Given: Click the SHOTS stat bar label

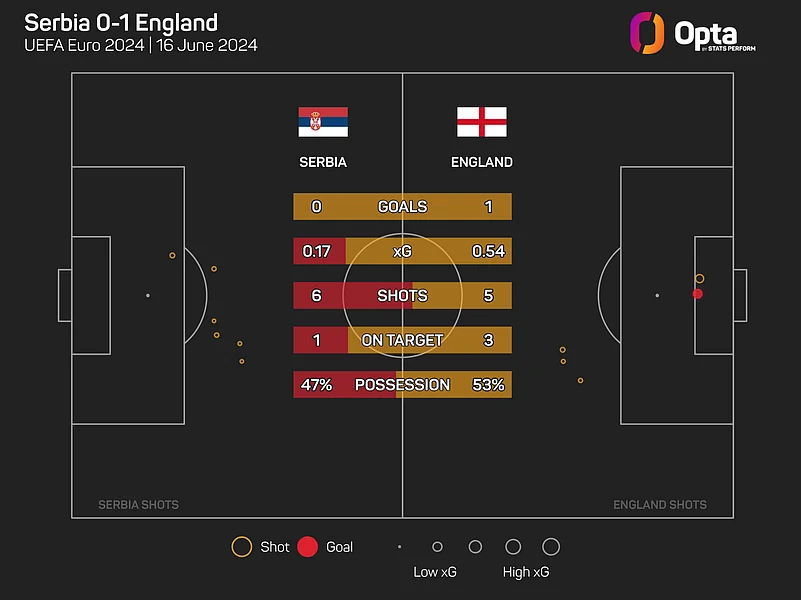Looking at the screenshot, I should (x=402, y=296).
